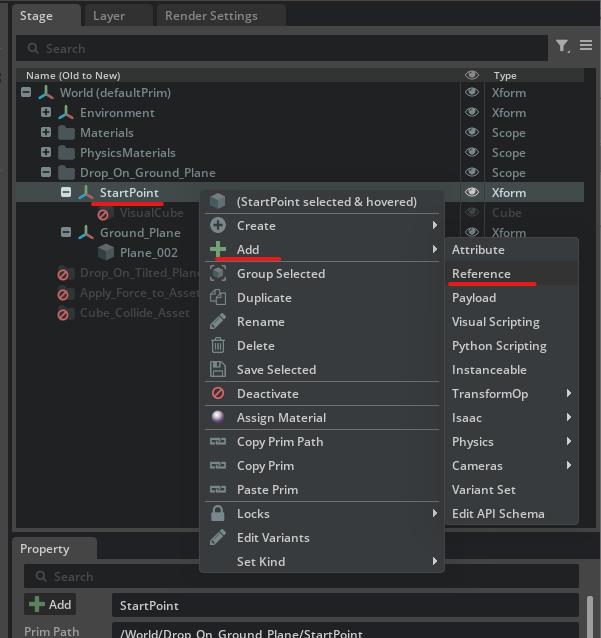Click the Duplicate icon in context menu
The width and height of the screenshot is (601, 638).
[x=217, y=298]
